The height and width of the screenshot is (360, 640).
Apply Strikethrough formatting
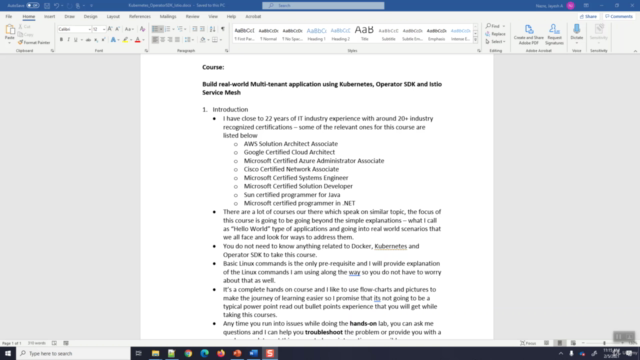[88, 40]
